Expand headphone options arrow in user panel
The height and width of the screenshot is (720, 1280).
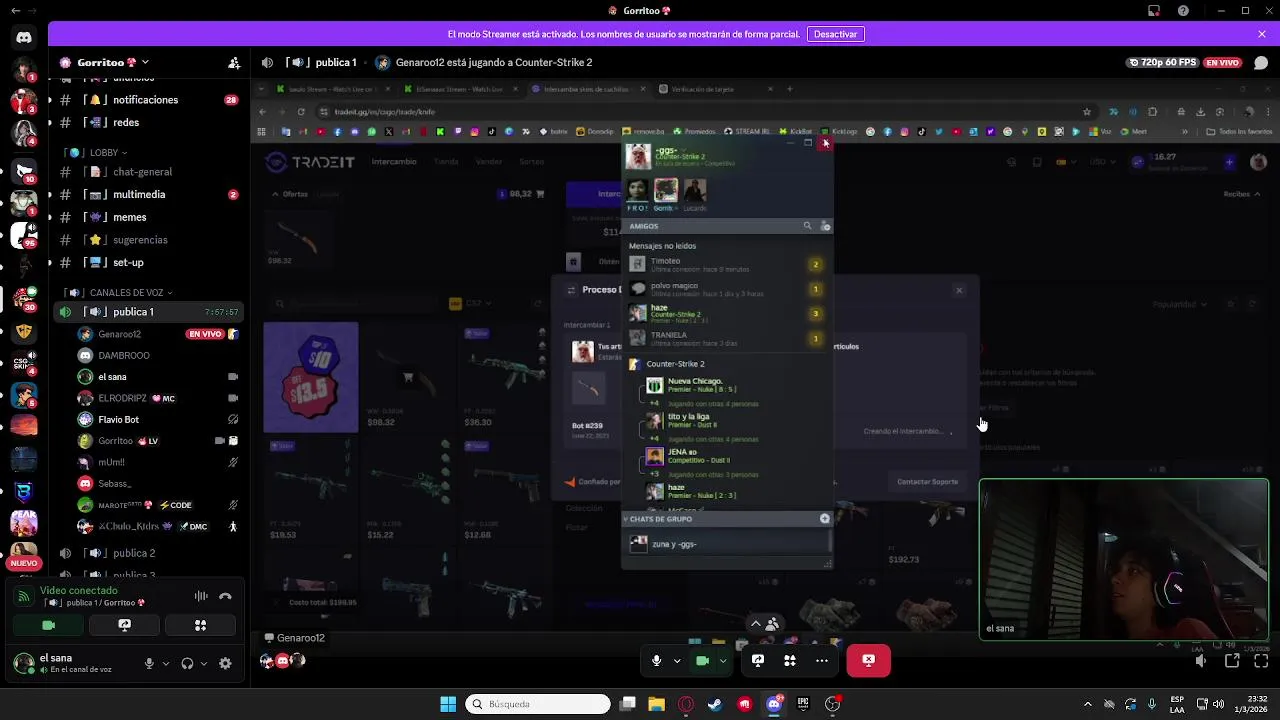(x=204, y=663)
